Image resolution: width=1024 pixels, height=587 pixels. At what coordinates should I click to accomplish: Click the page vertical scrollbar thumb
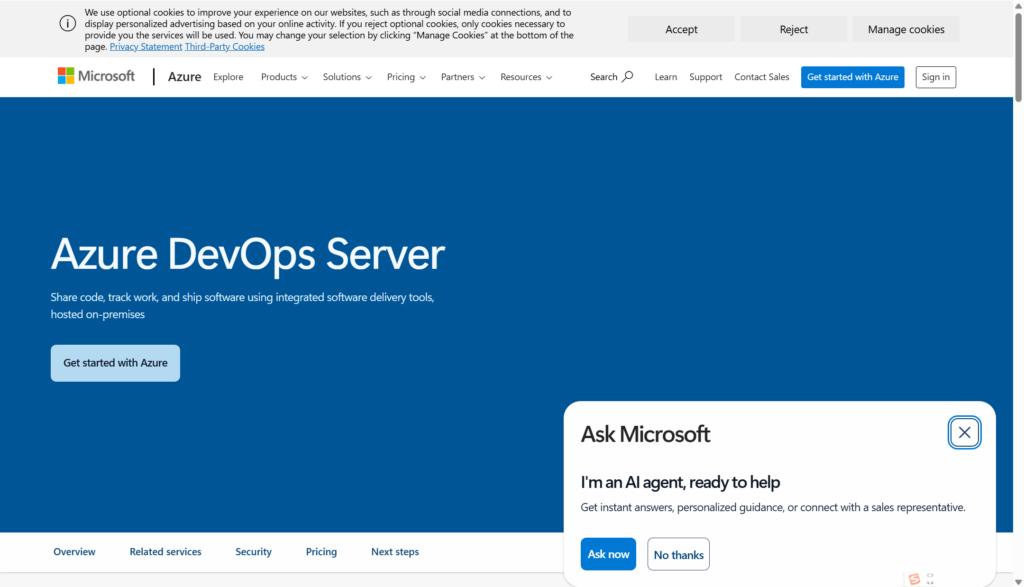pos(1018,57)
